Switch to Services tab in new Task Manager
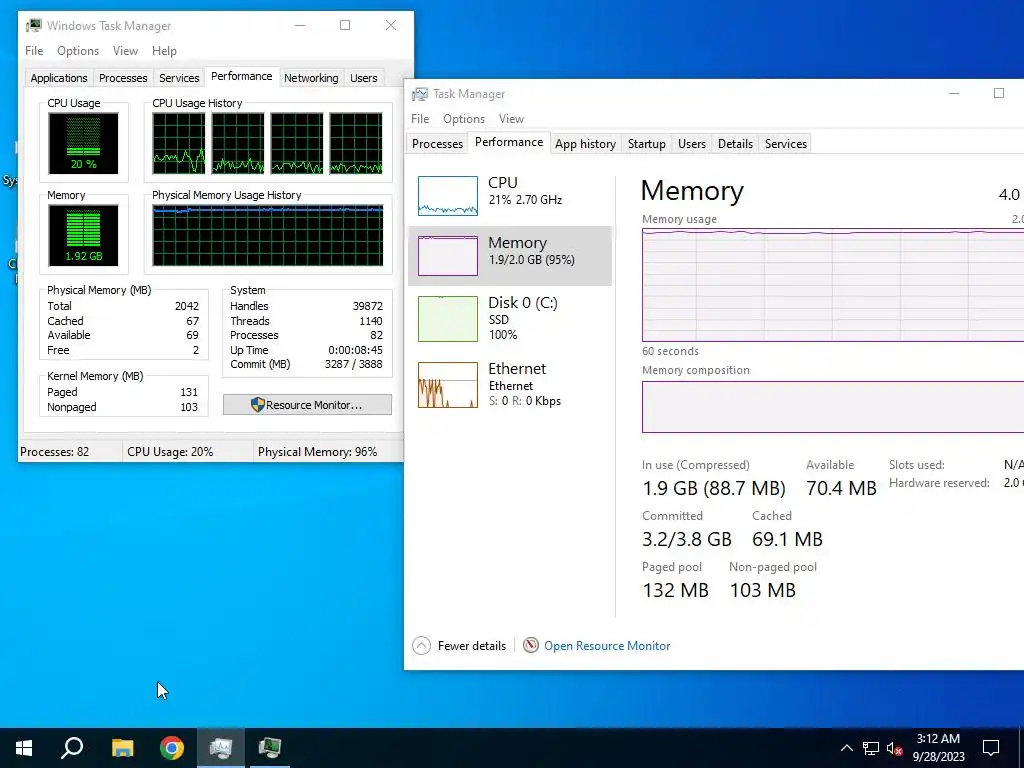The height and width of the screenshot is (768, 1024). 786,144
